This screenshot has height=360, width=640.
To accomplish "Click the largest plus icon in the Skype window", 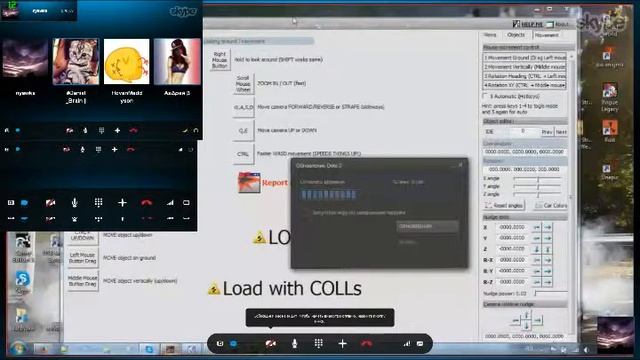I will tap(122, 202).
